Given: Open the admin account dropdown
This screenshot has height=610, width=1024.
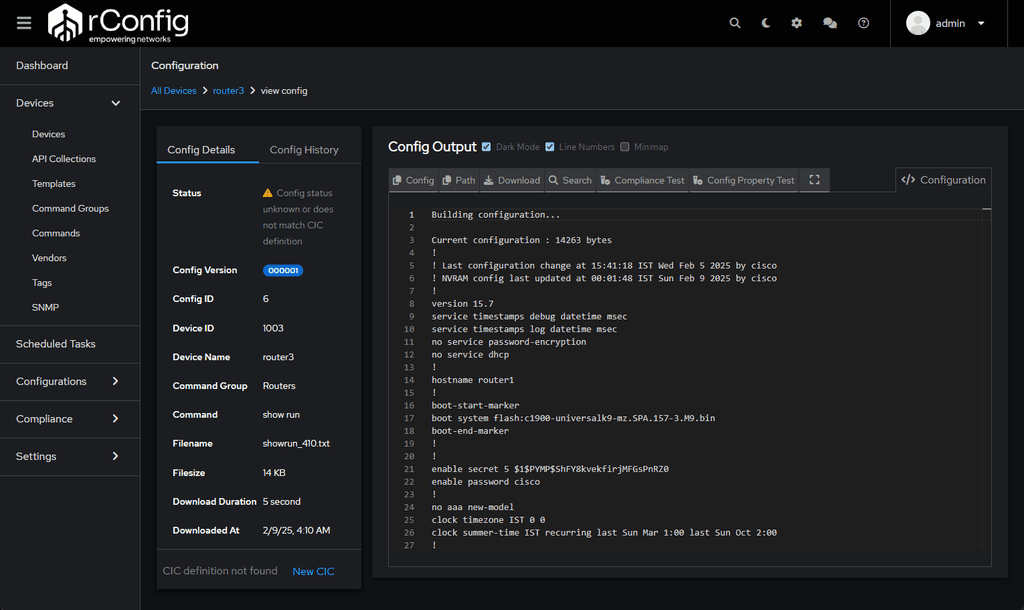Looking at the screenshot, I should pos(947,23).
